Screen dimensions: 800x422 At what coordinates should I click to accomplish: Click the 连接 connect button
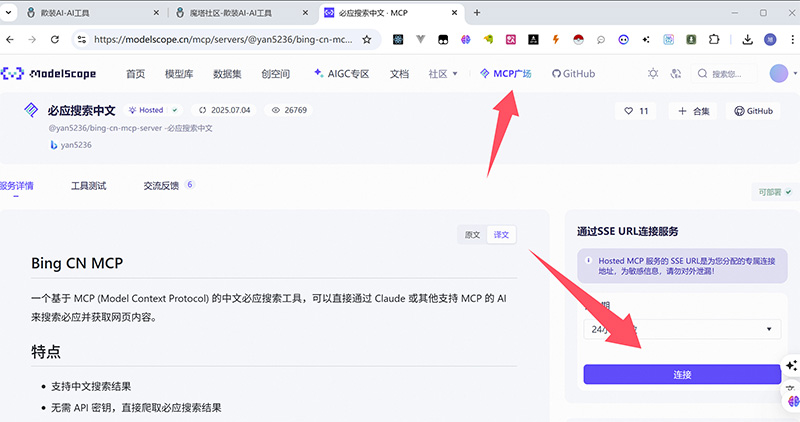point(682,375)
